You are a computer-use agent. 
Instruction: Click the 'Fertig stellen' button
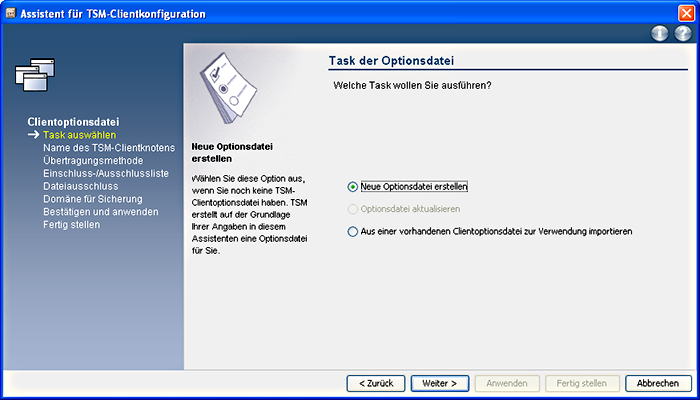581,383
